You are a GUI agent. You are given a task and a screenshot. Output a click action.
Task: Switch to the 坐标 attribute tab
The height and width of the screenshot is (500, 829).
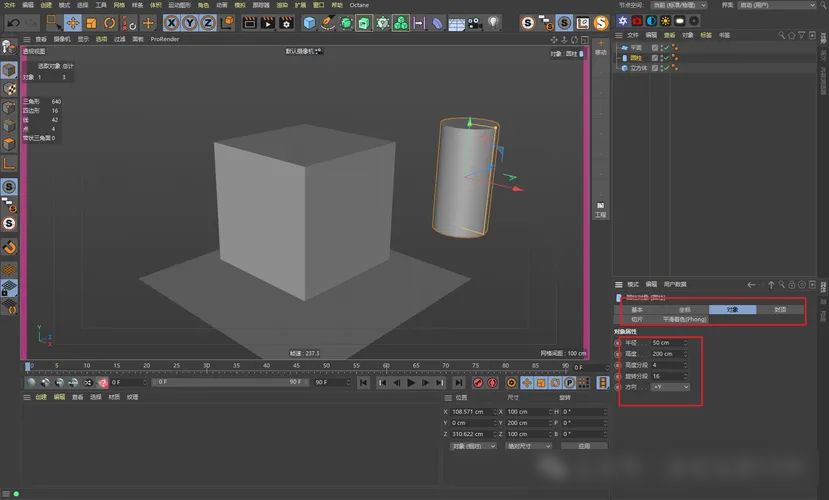[685, 310]
